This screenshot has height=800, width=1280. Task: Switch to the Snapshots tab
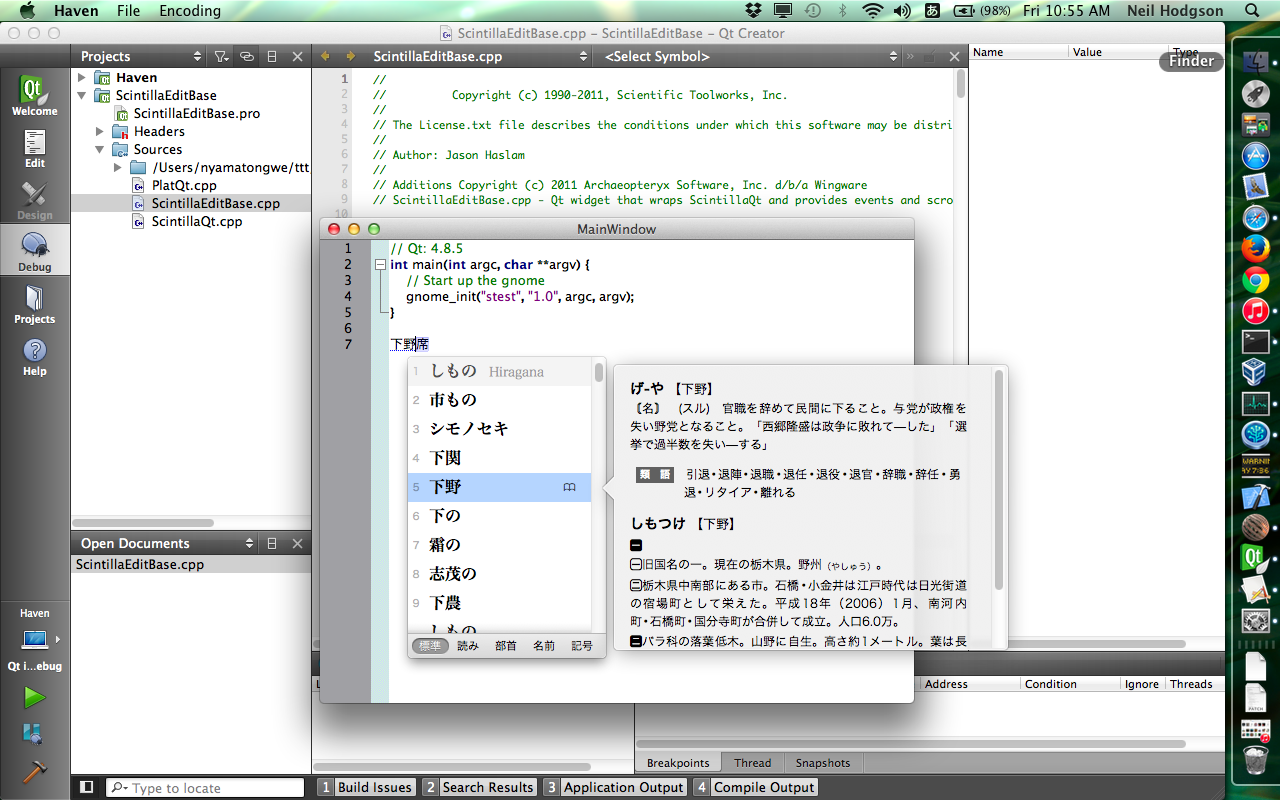(x=822, y=763)
